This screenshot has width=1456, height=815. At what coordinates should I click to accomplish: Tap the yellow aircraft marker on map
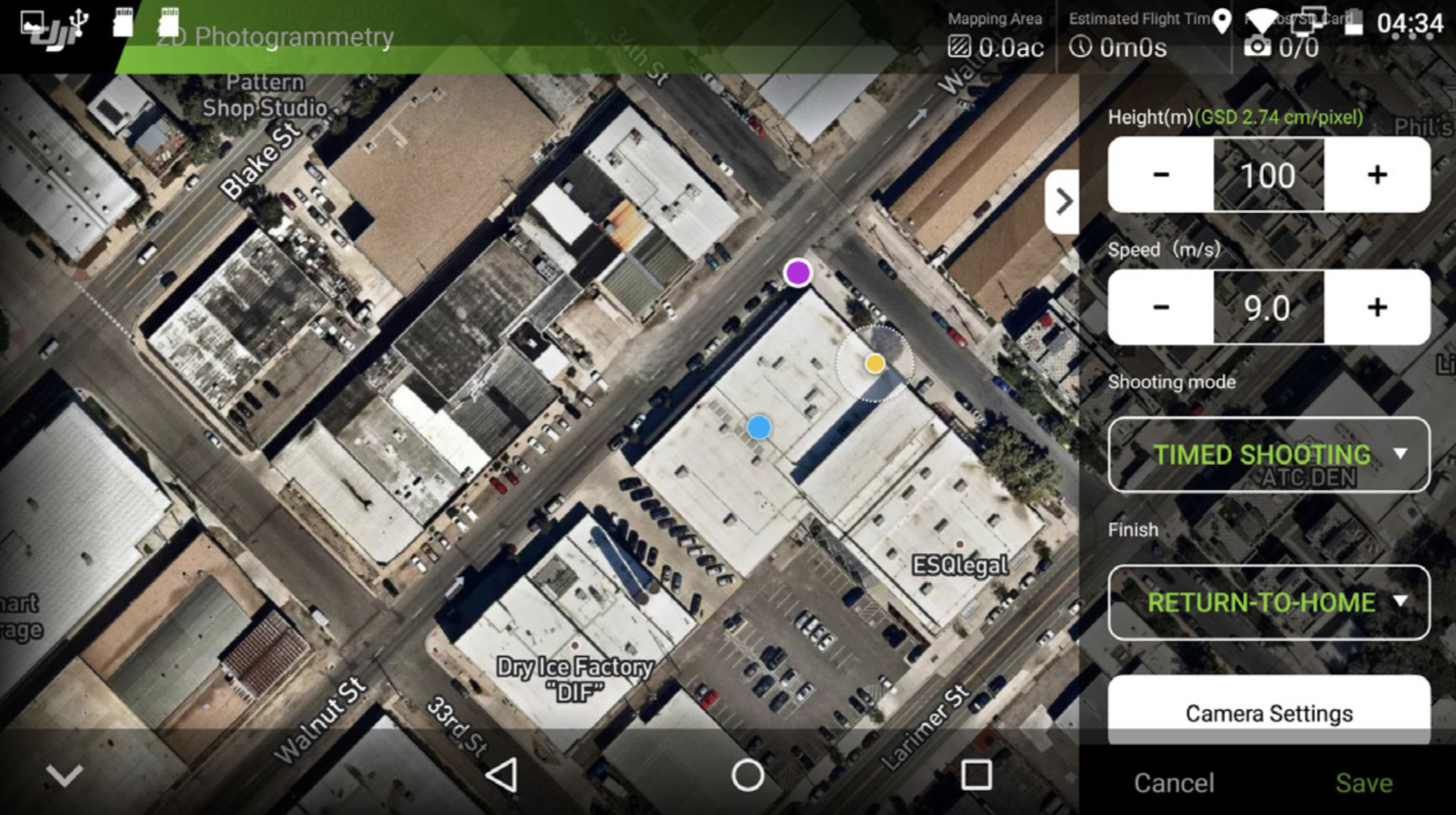point(874,363)
